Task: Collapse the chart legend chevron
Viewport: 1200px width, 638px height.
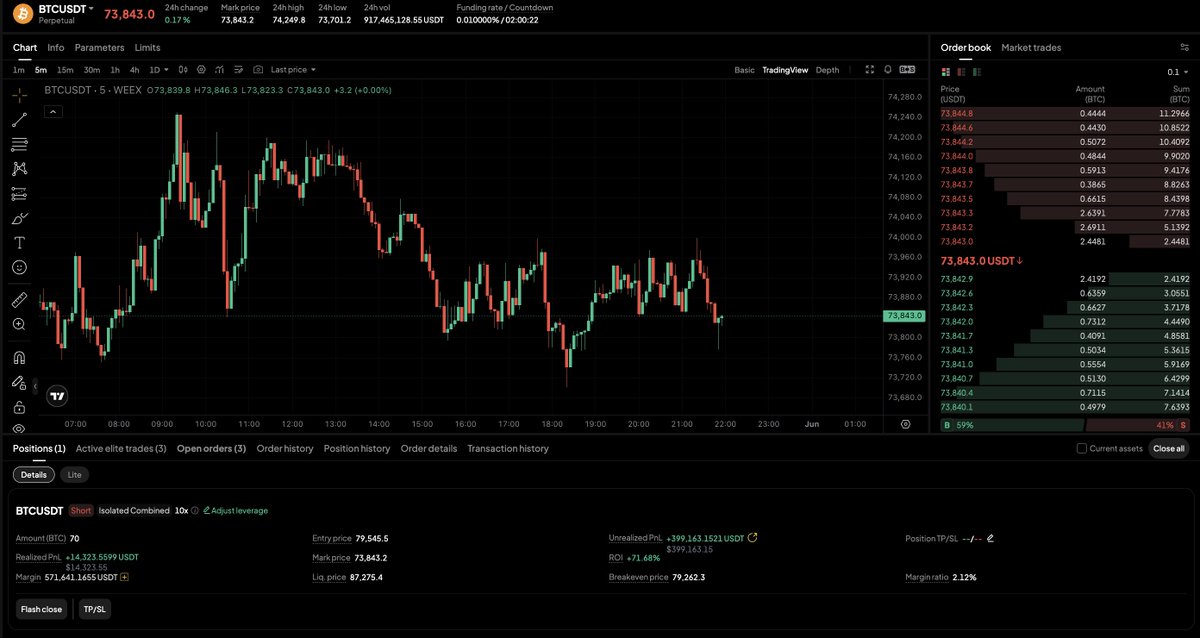Action: pyautogui.click(x=53, y=111)
